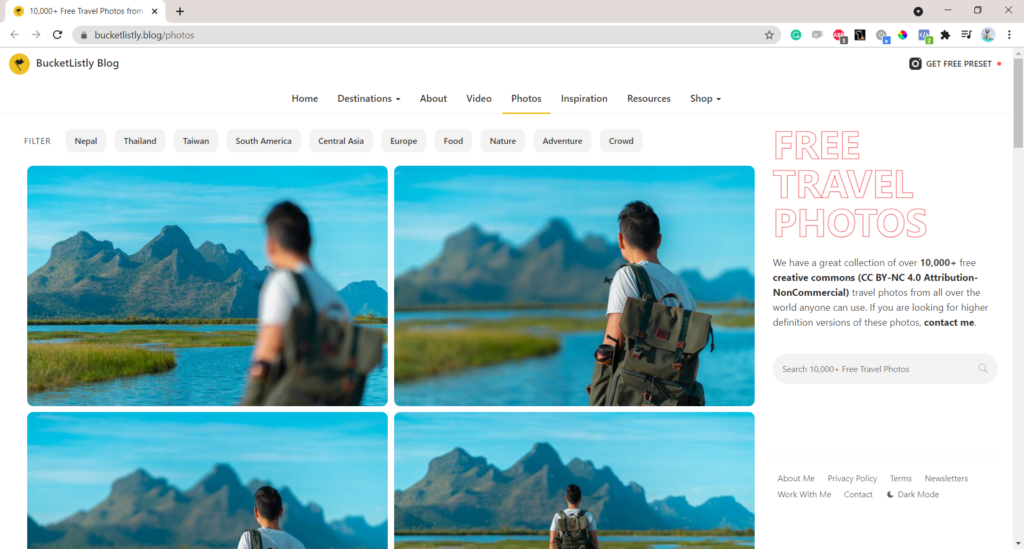Toggle the Food filter chip

pyautogui.click(x=453, y=141)
